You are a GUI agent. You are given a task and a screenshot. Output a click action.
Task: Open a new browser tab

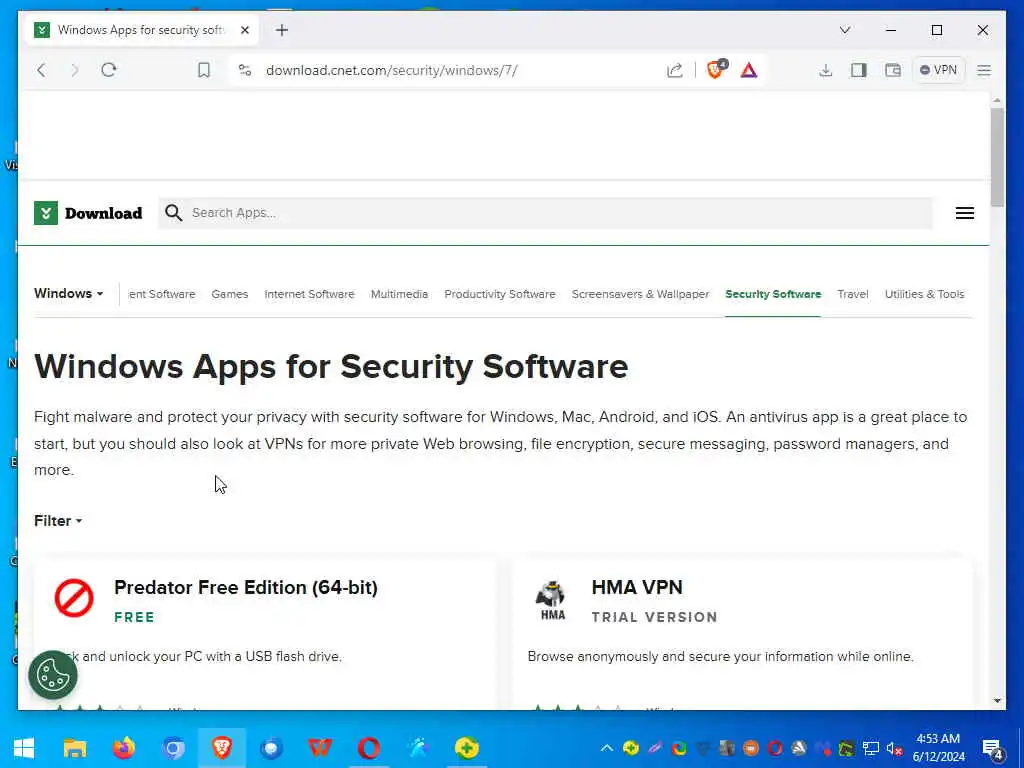click(x=281, y=30)
